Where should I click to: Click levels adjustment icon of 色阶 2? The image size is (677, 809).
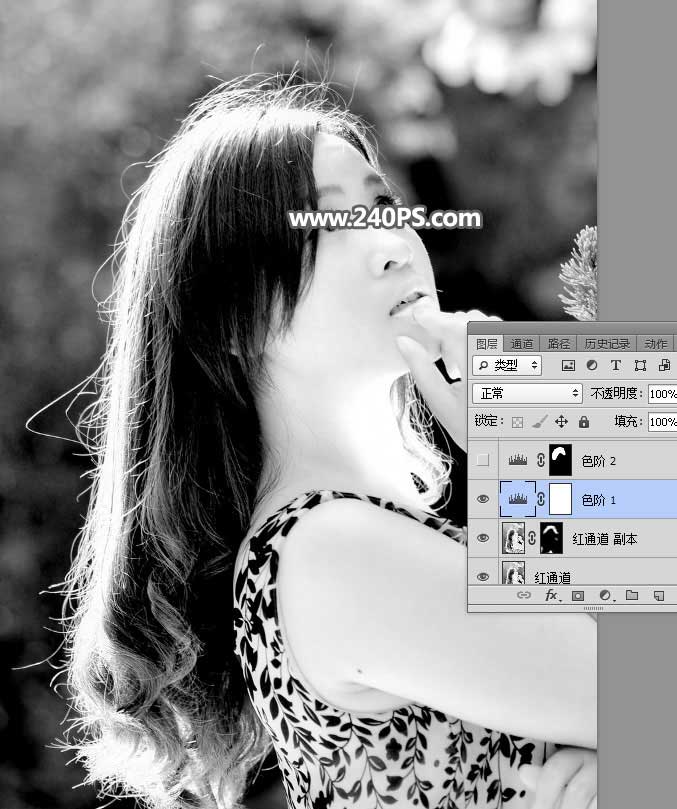(518, 459)
